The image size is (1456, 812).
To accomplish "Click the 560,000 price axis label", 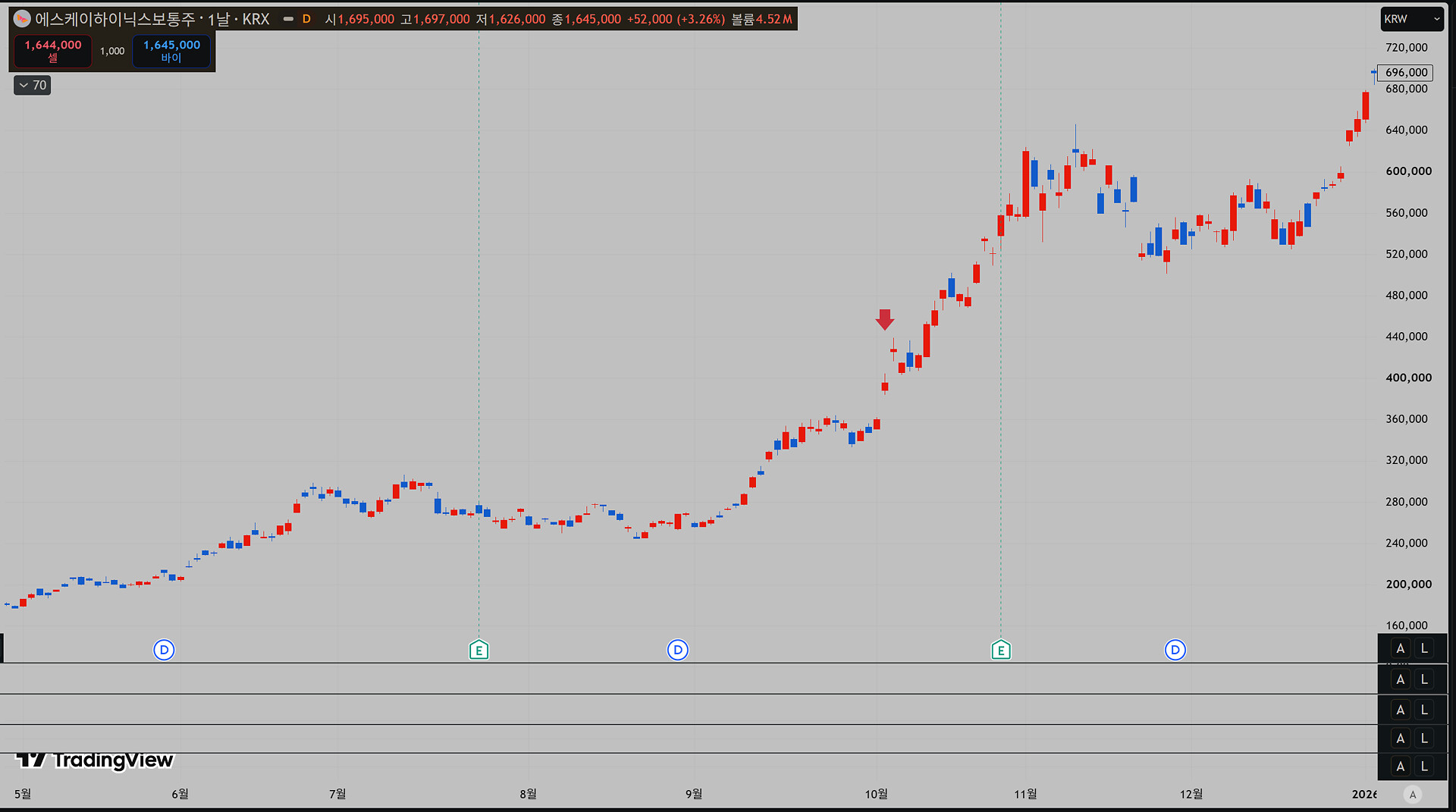I will pos(1407,213).
